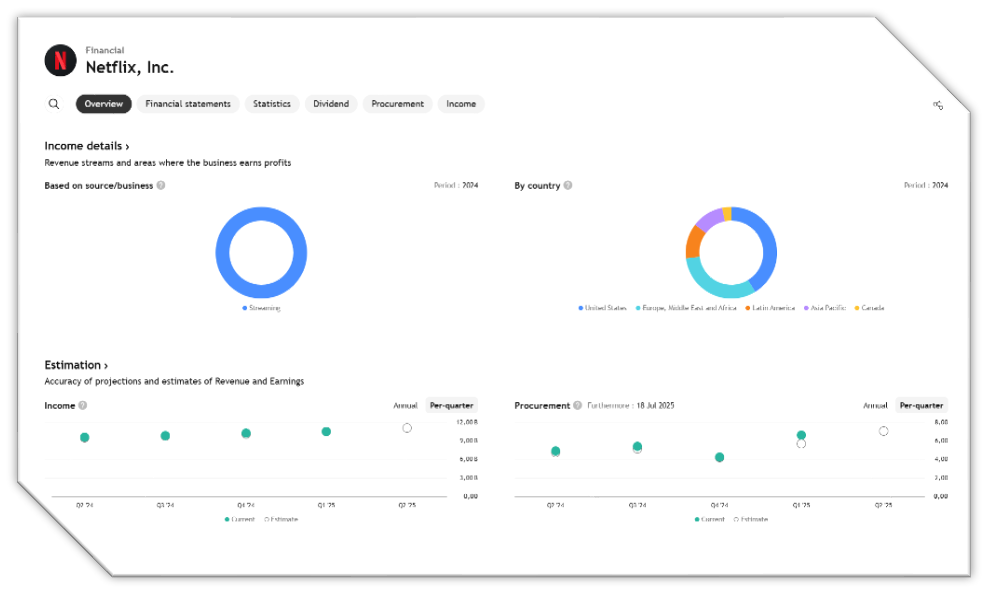Toggle Estimate legend under Procurement chart
Screen dimensions: 988x594
751,520
